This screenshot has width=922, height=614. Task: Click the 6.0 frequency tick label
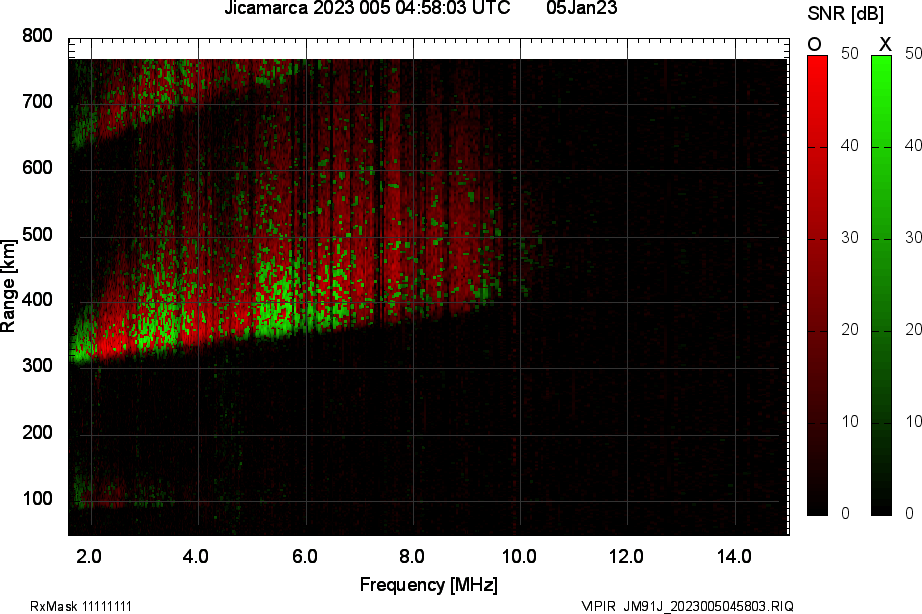pyautogui.click(x=305, y=556)
